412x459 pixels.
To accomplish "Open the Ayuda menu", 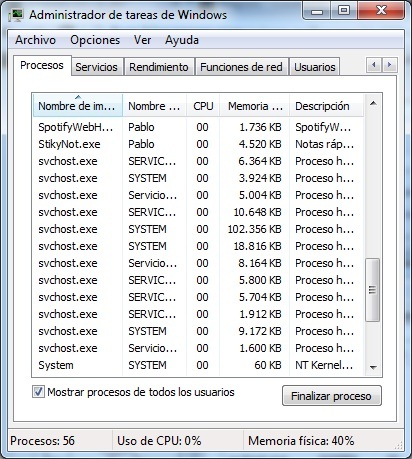I will click(x=182, y=40).
